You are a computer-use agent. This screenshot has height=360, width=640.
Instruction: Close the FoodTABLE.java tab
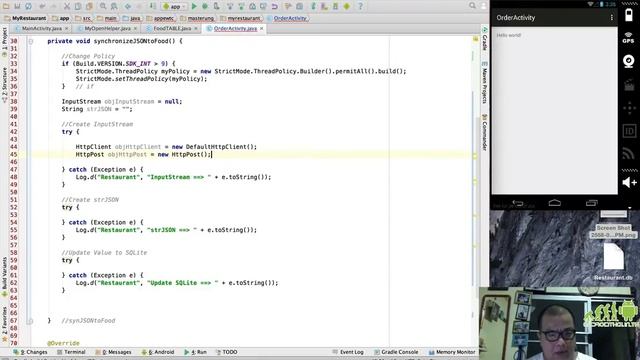click(196, 29)
